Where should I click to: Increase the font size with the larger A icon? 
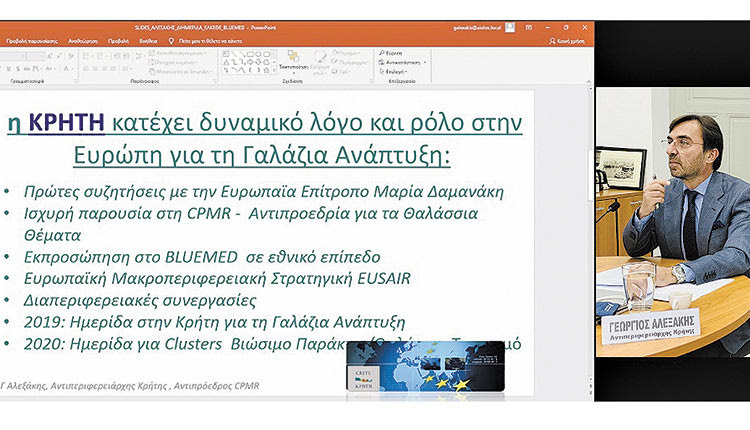pyautogui.click(x=50, y=56)
